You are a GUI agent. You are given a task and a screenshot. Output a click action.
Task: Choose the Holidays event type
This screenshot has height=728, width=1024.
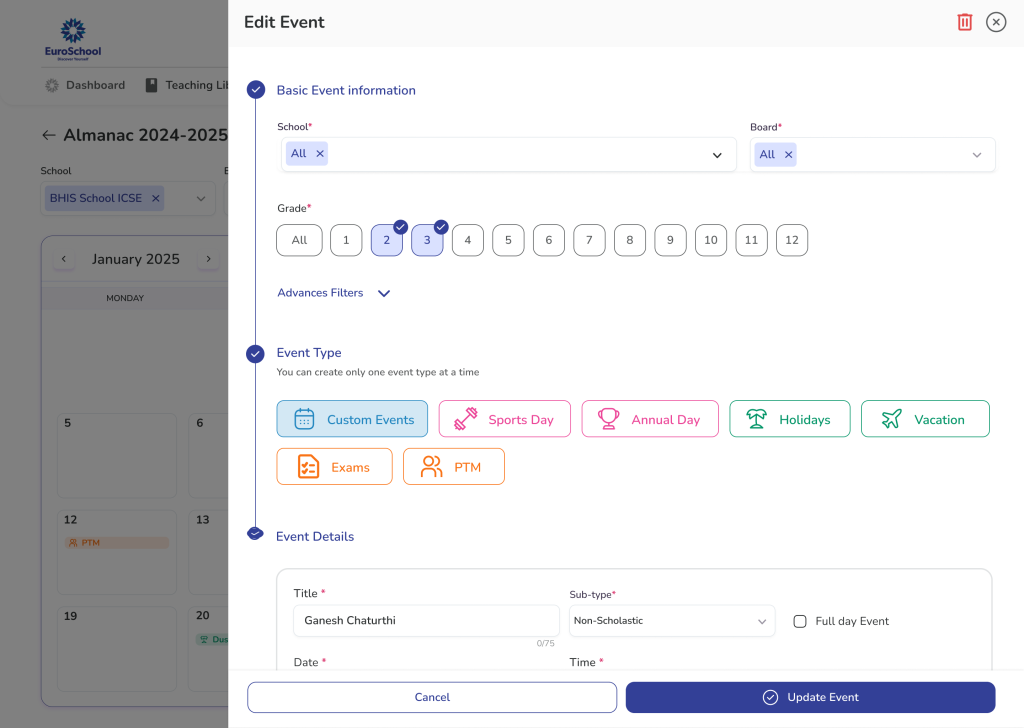point(789,420)
